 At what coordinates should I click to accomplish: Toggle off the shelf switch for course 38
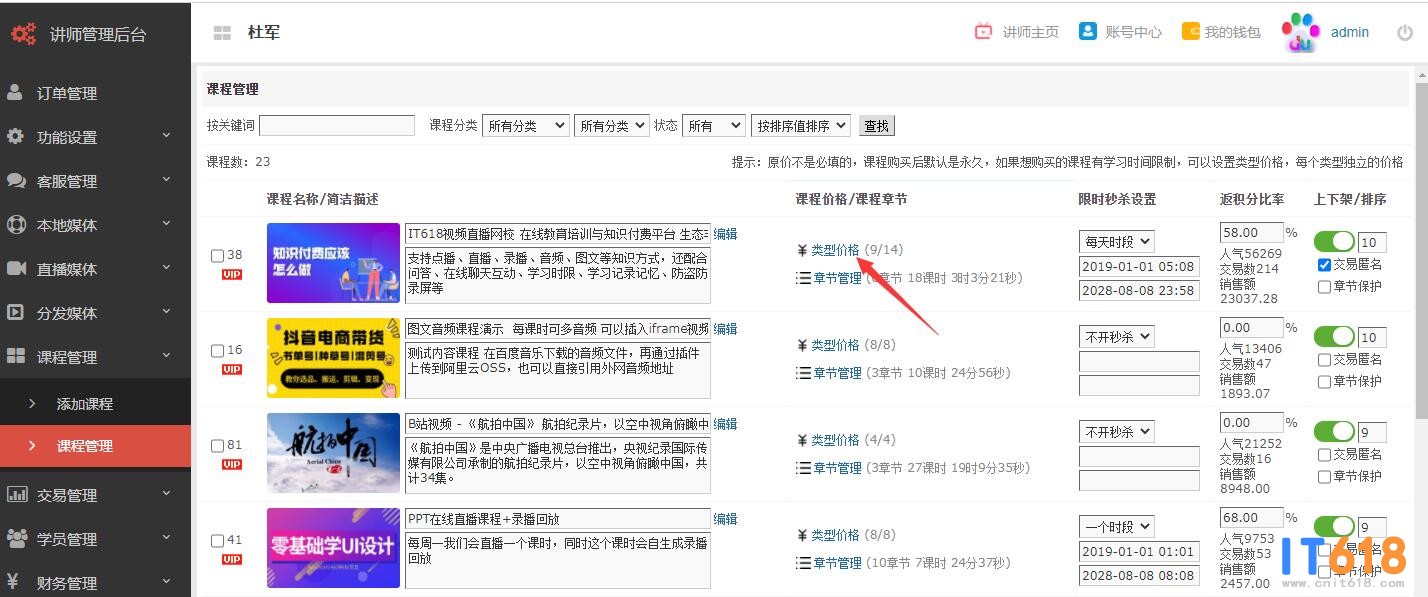(1333, 242)
